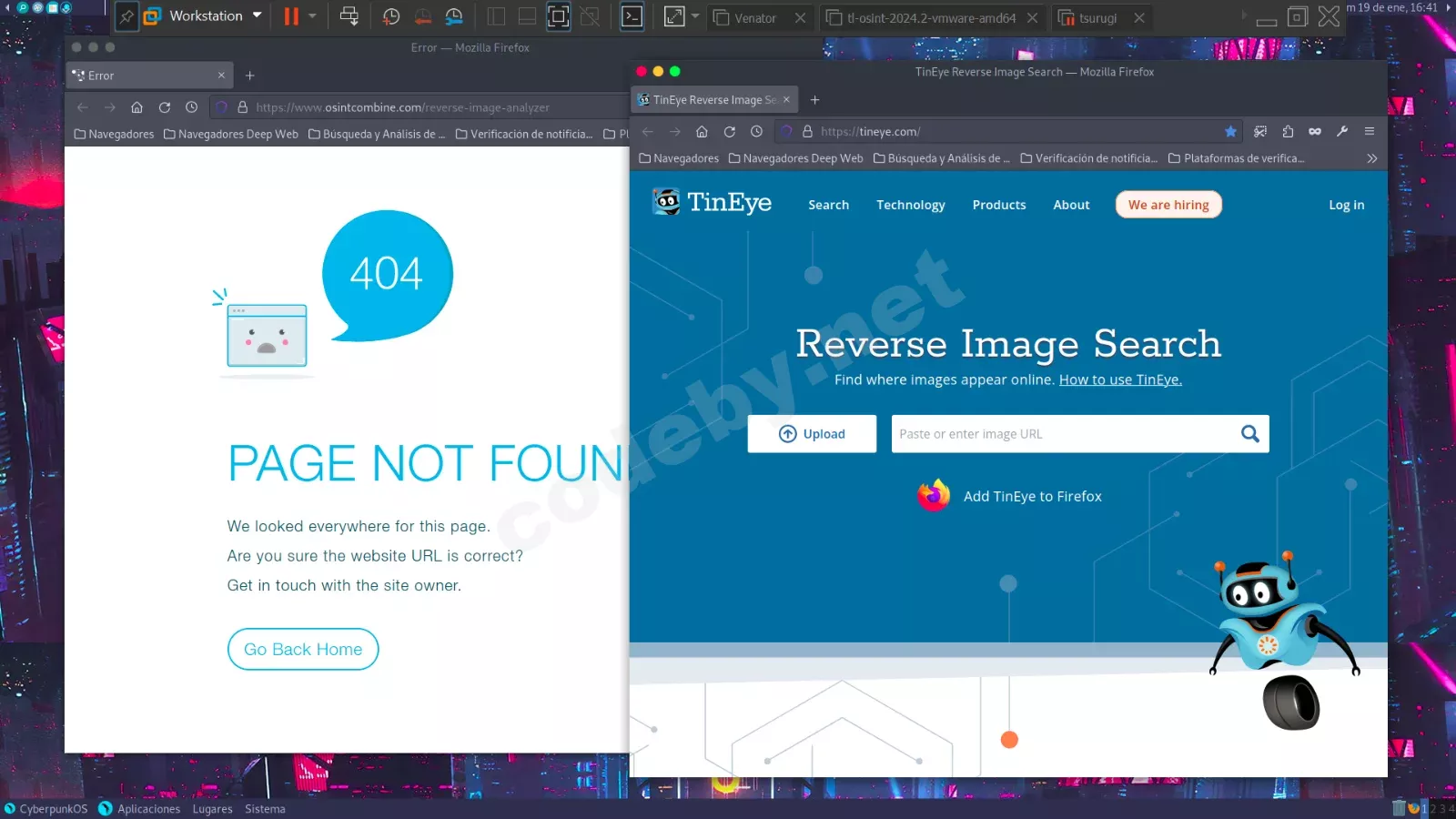Click the magnifier search icon on TinEye
This screenshot has height=819, width=1456.
tap(1250, 434)
